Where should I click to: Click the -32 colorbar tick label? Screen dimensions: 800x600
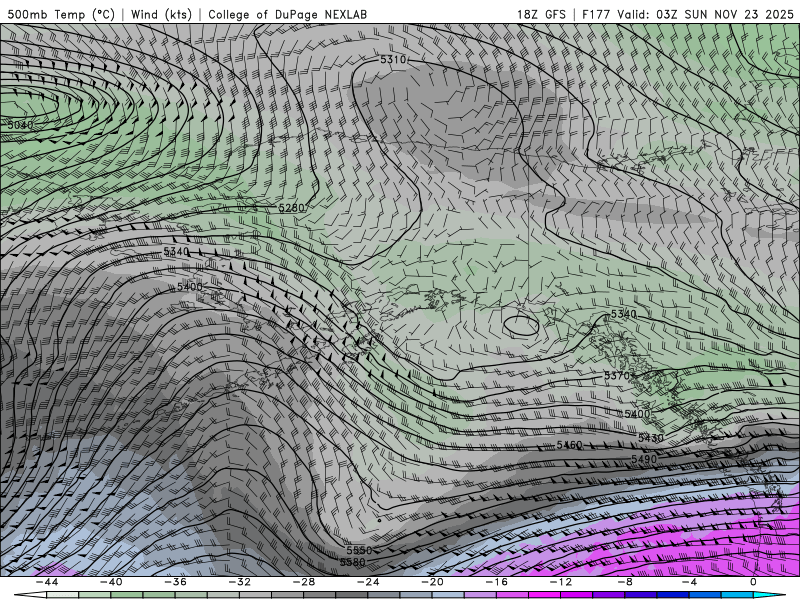(x=239, y=582)
